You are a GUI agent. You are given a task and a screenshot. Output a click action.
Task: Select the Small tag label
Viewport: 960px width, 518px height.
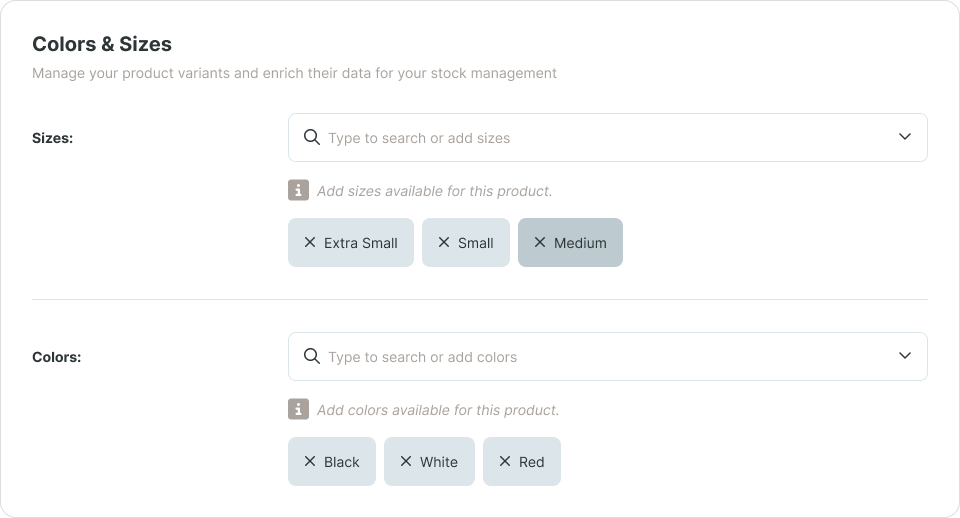[476, 243]
